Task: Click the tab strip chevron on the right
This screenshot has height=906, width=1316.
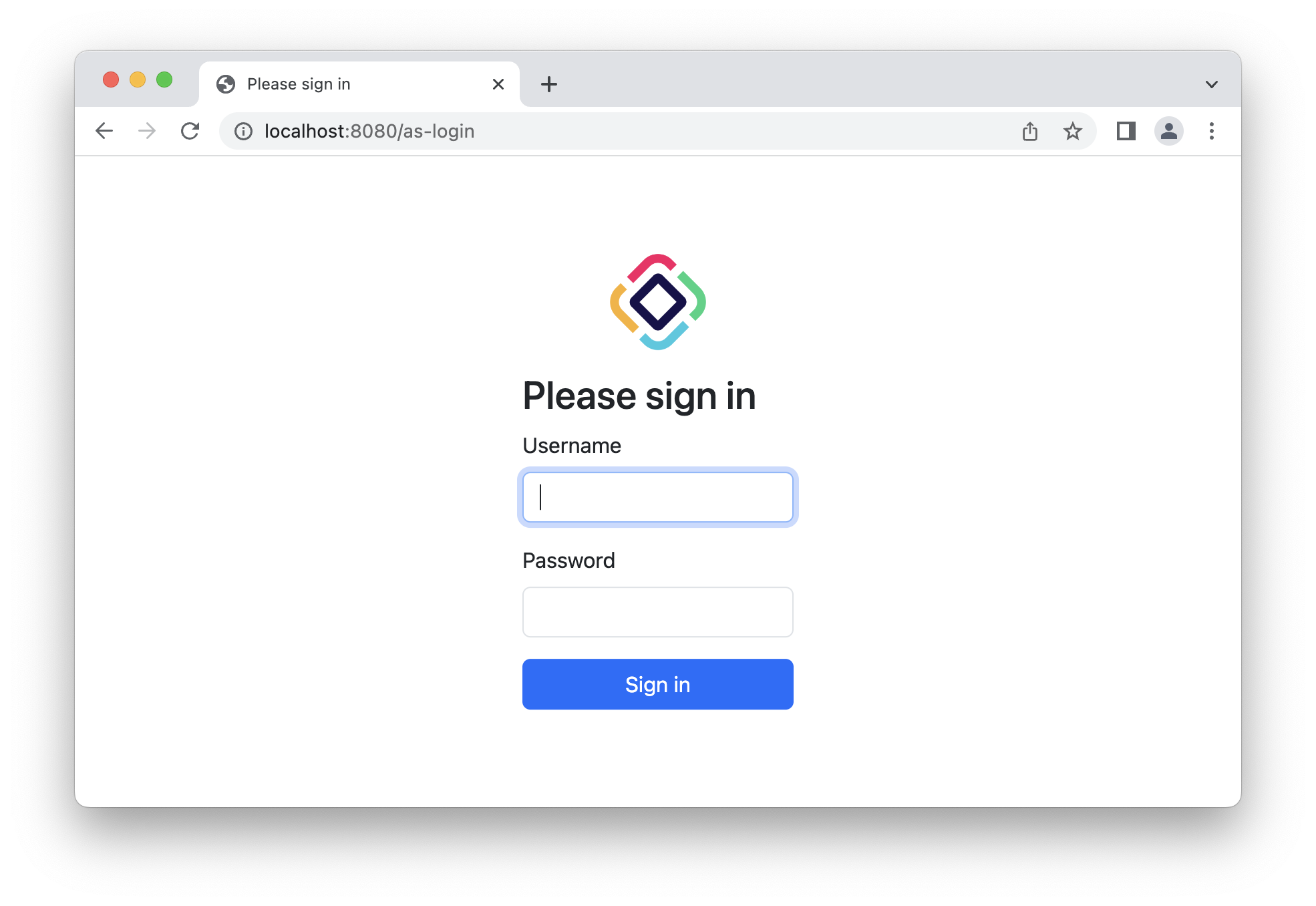Action: 1211,84
